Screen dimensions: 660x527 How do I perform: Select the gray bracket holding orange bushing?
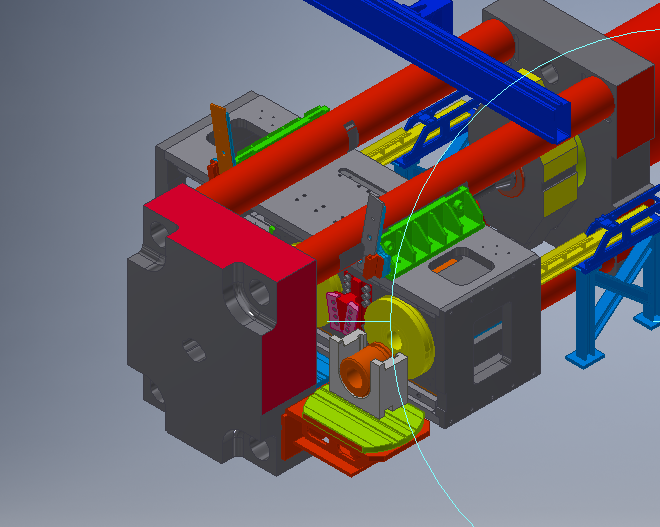point(380,390)
